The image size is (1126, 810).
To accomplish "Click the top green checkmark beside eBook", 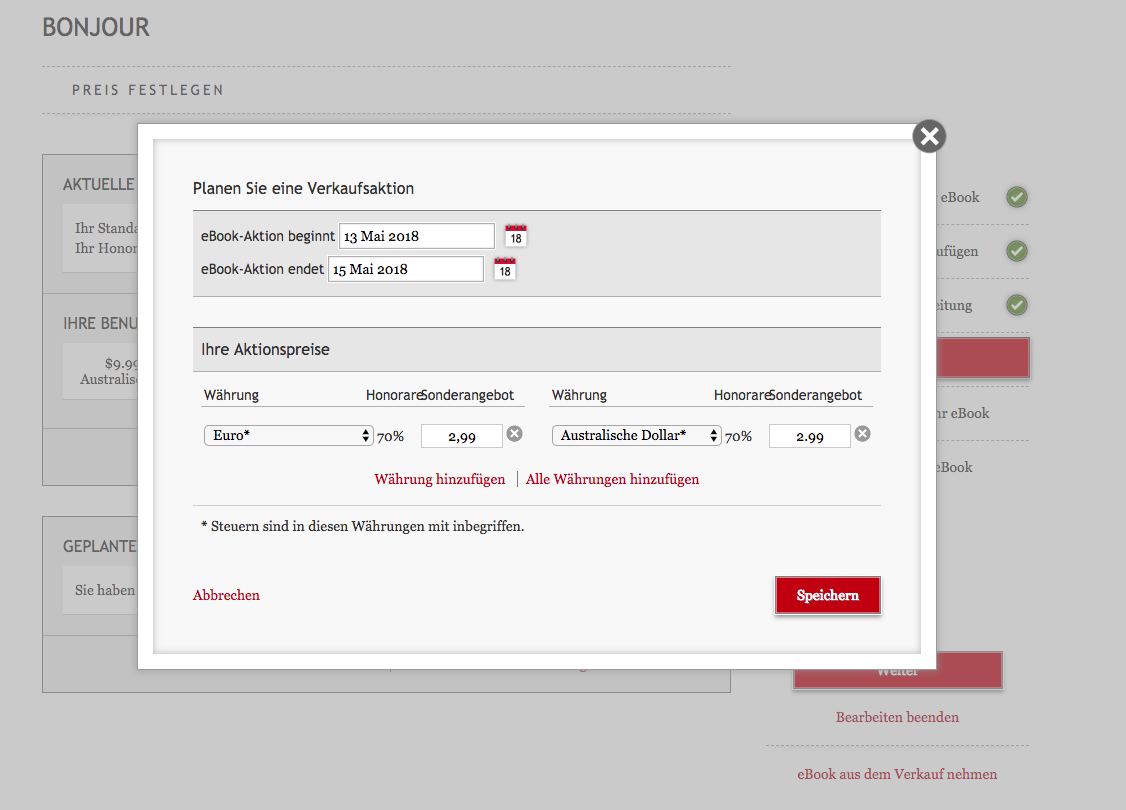I will pos(1017,197).
